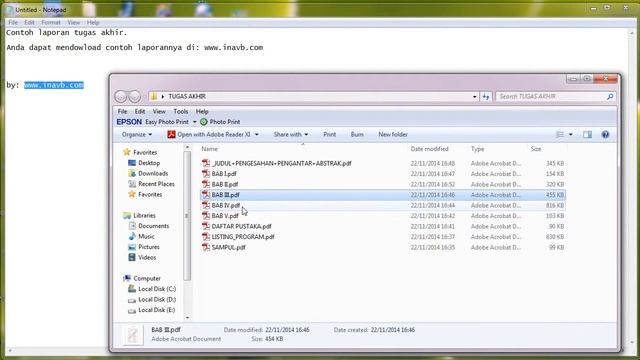
Task: Expand the TUGAS AKHIR breadcrumb arrow
Action: click(162, 96)
